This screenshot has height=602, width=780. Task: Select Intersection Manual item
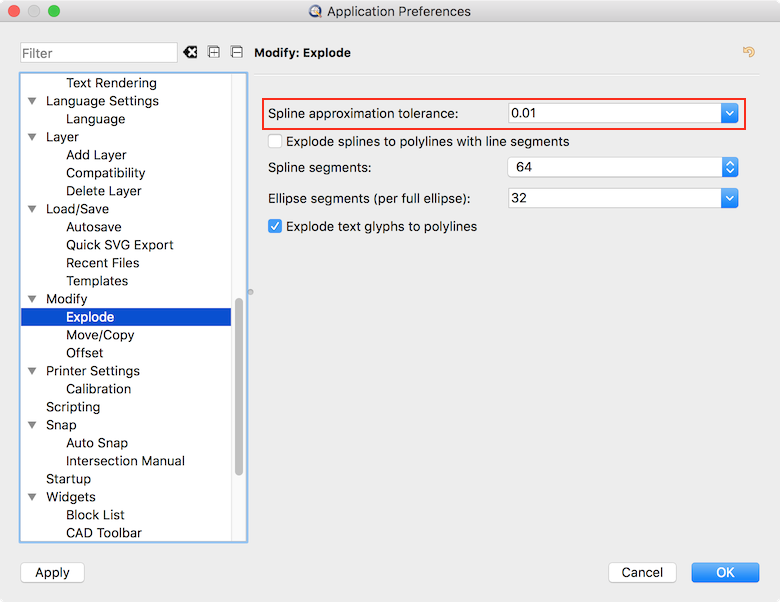tap(125, 461)
